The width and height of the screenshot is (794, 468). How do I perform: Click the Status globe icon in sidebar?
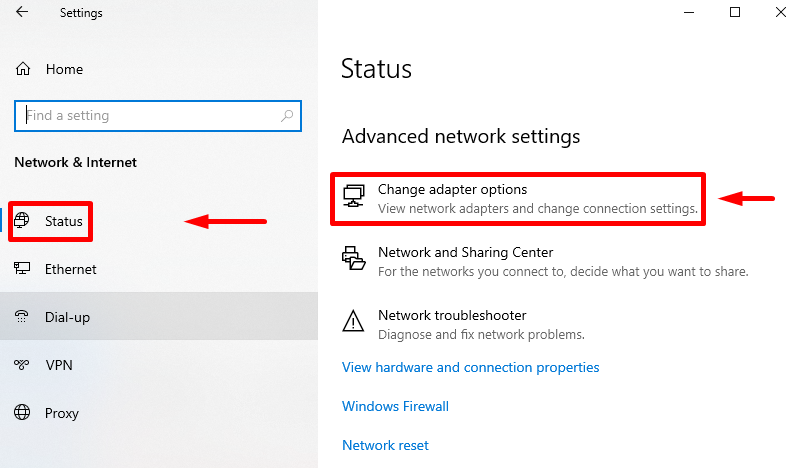[x=22, y=220]
